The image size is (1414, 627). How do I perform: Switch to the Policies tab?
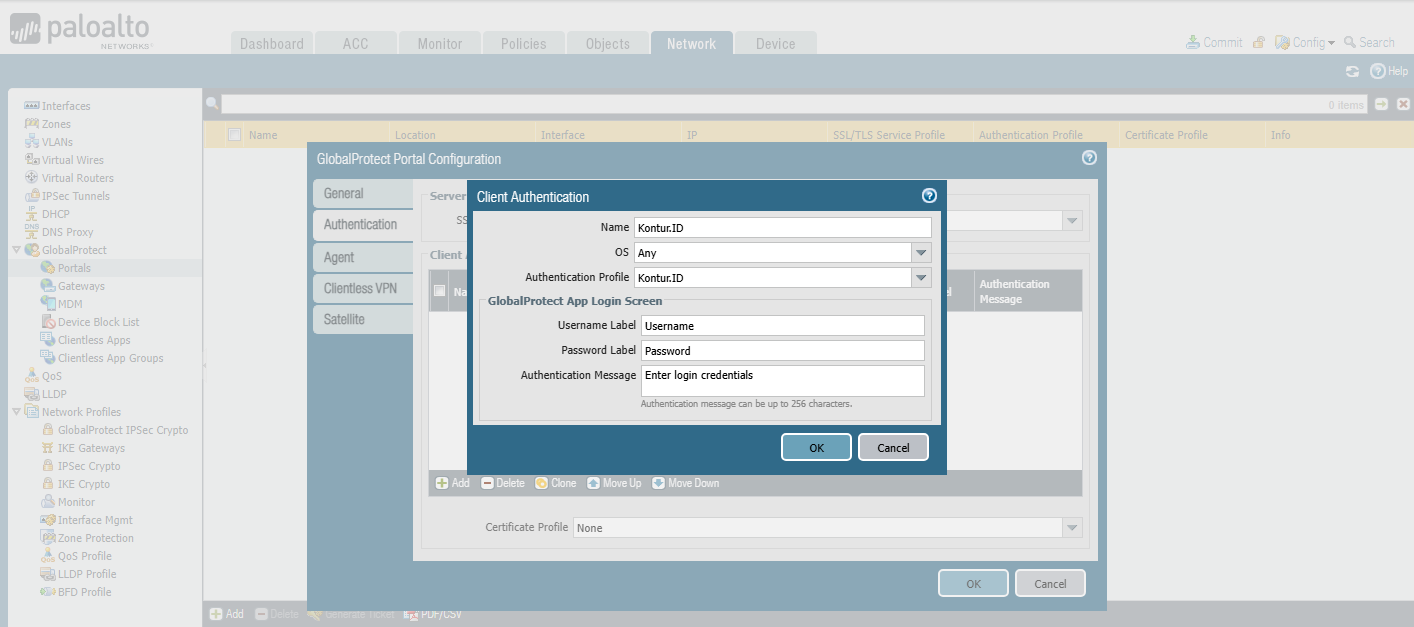tap(524, 43)
